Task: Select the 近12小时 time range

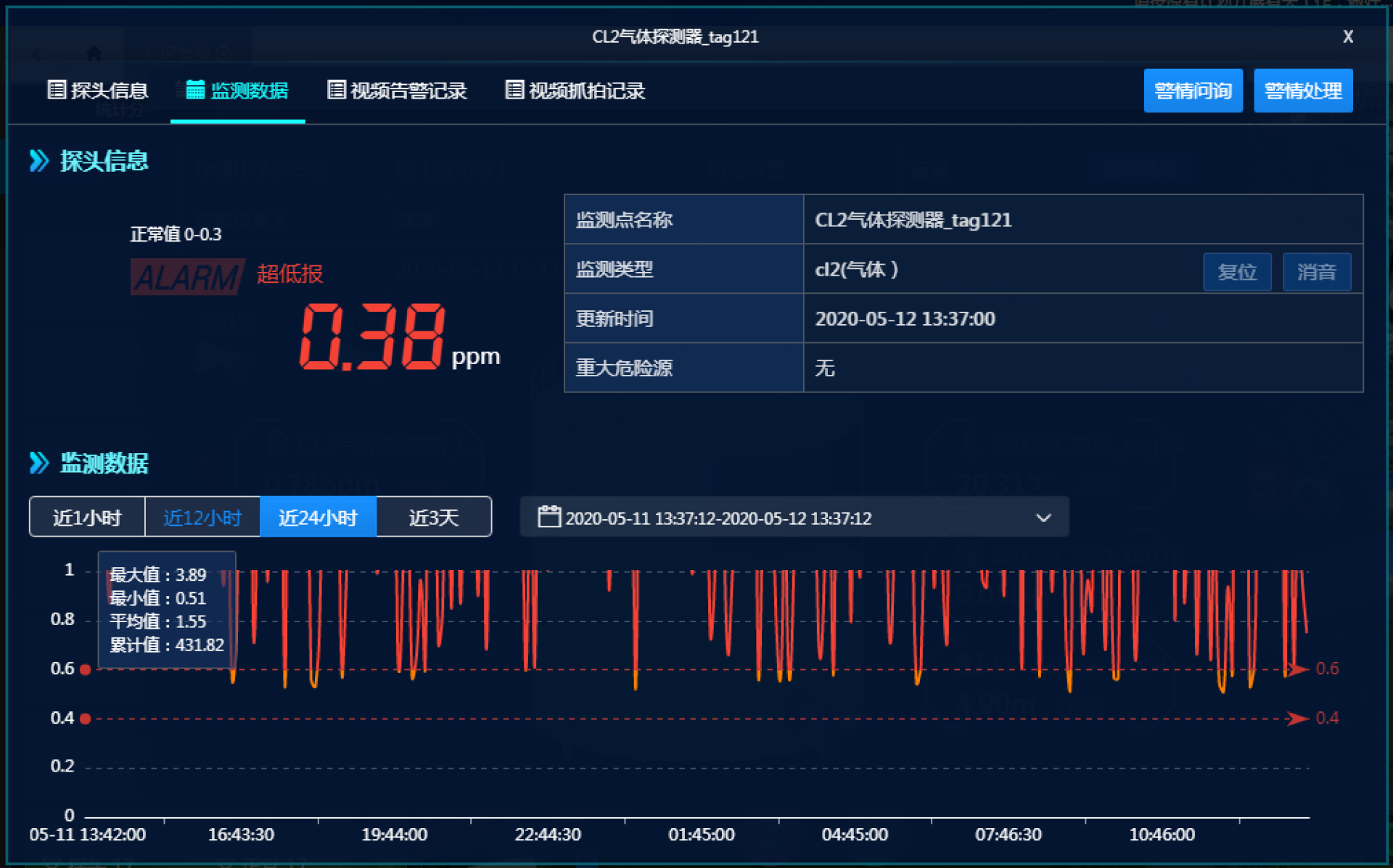Action: coord(202,517)
